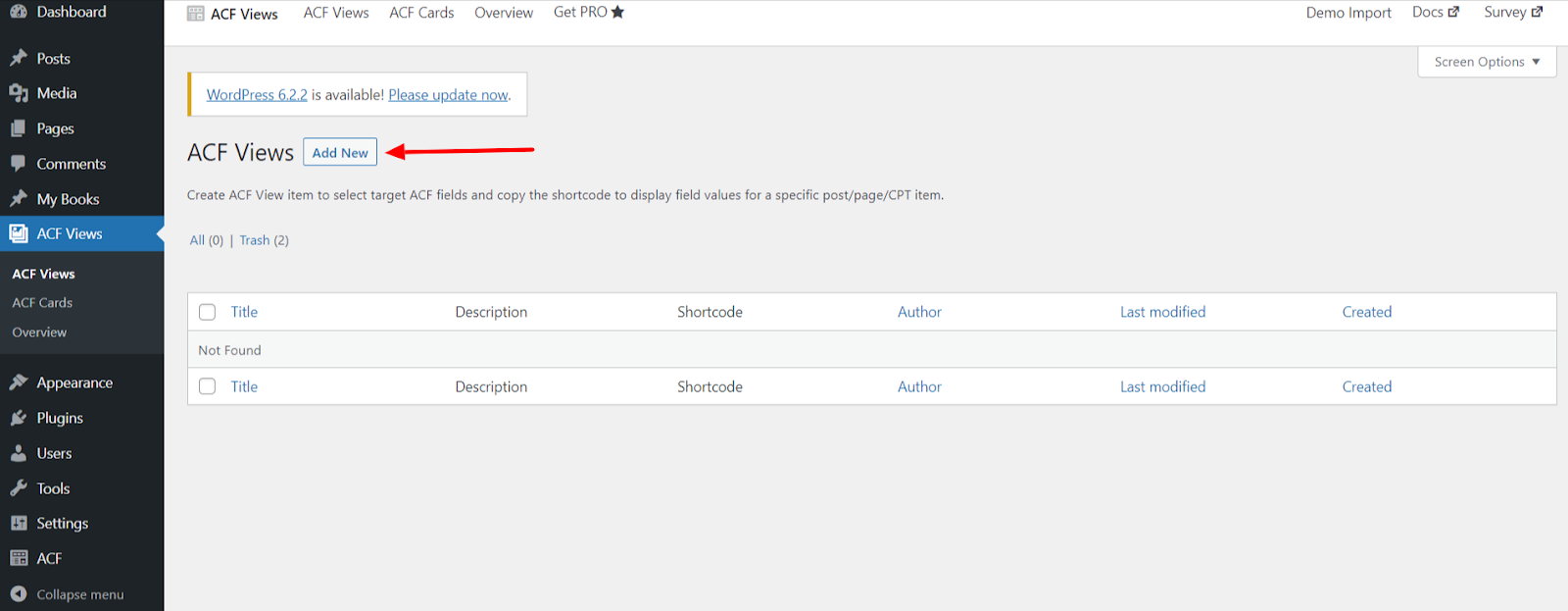Sort by Author in table header
Image resolution: width=1568 pixels, height=611 pixels.
click(919, 312)
